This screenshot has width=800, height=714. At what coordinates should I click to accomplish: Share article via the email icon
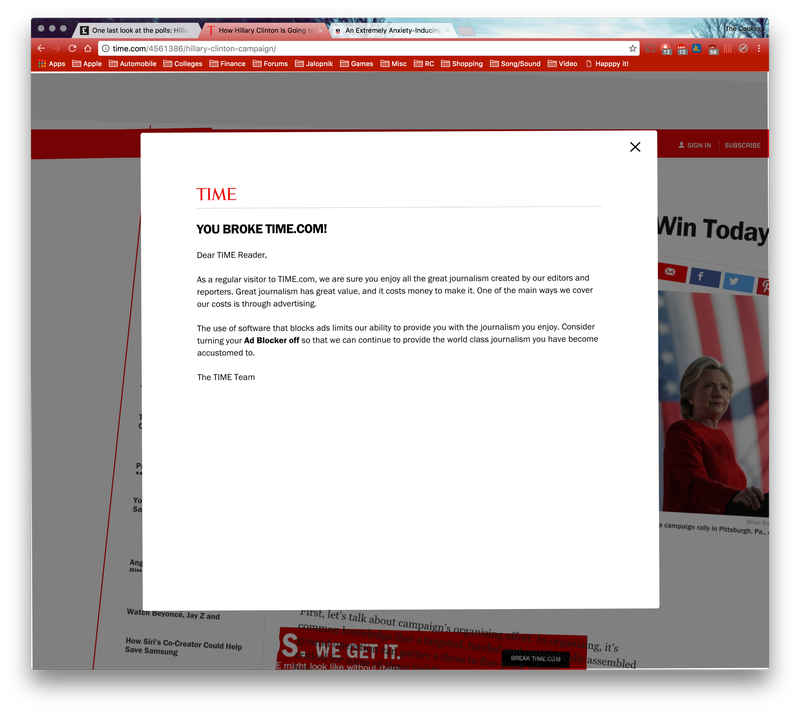pos(671,272)
